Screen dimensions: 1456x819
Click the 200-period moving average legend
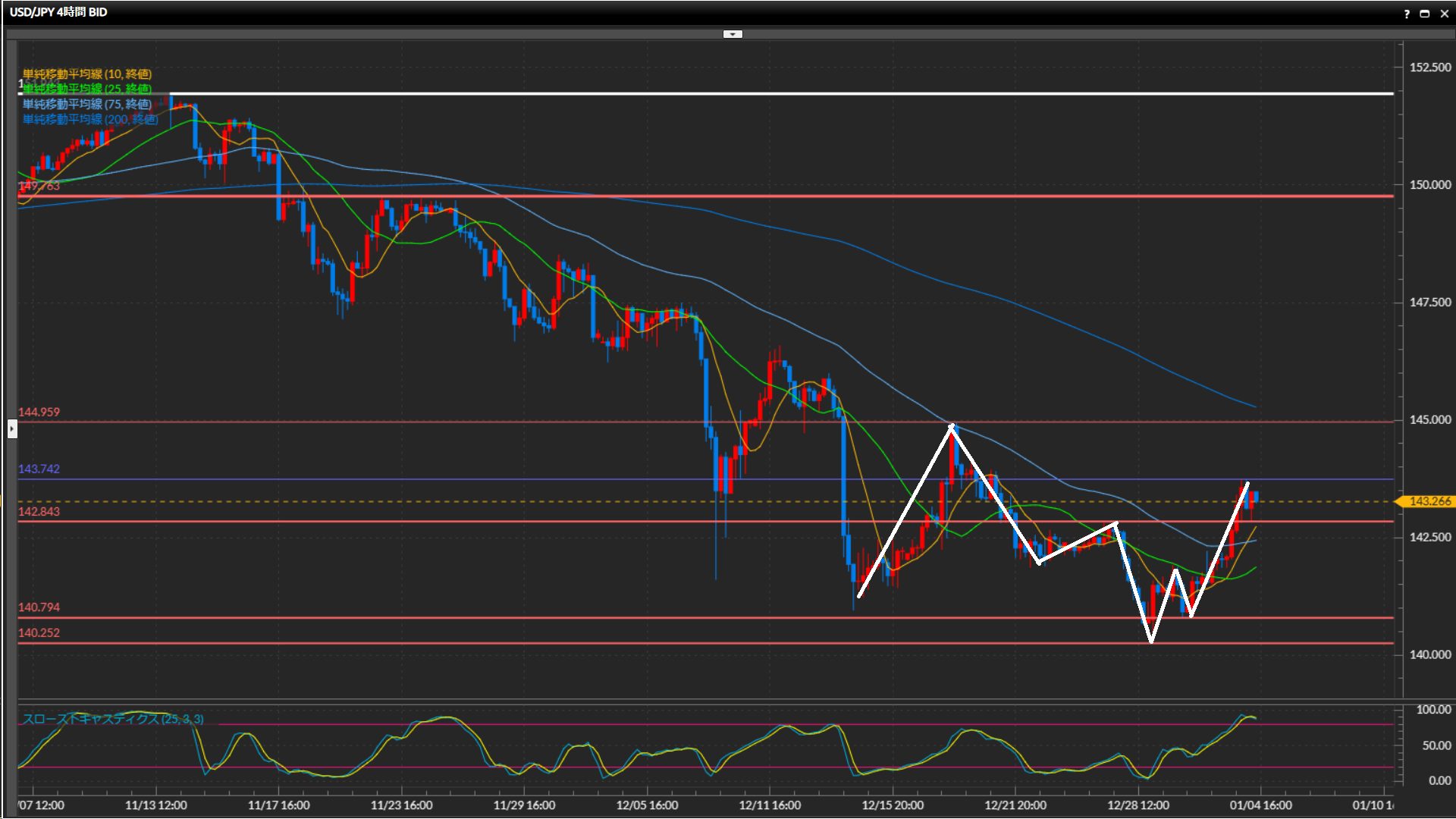(x=90, y=119)
